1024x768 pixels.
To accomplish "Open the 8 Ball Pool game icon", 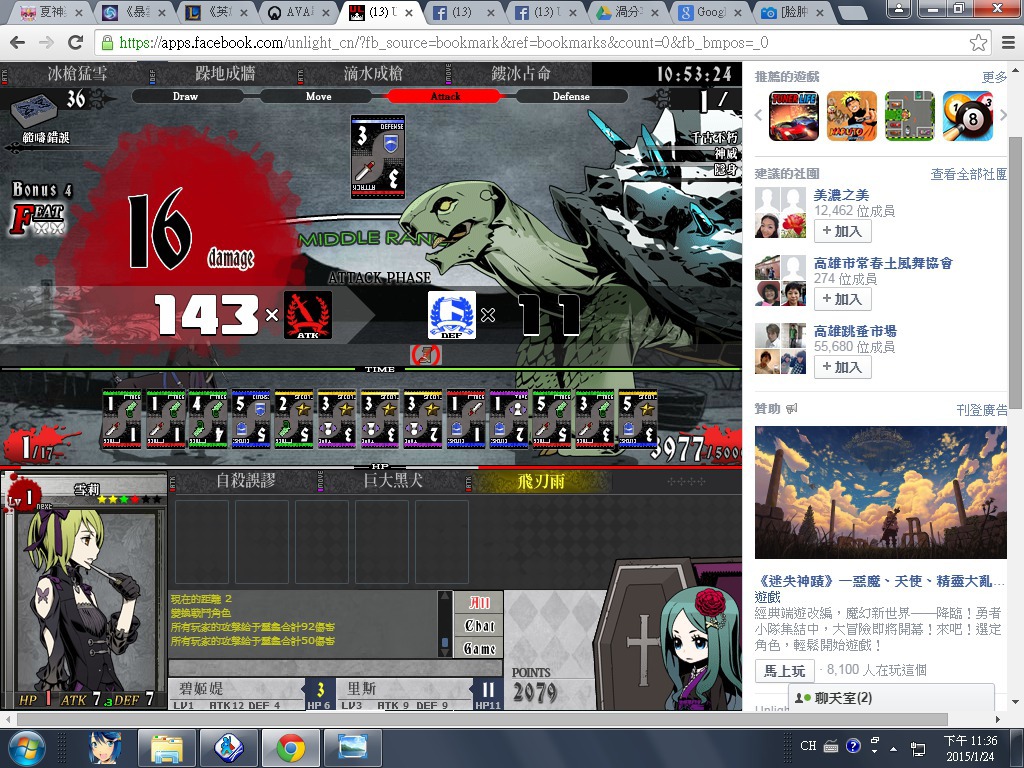I will point(968,116).
